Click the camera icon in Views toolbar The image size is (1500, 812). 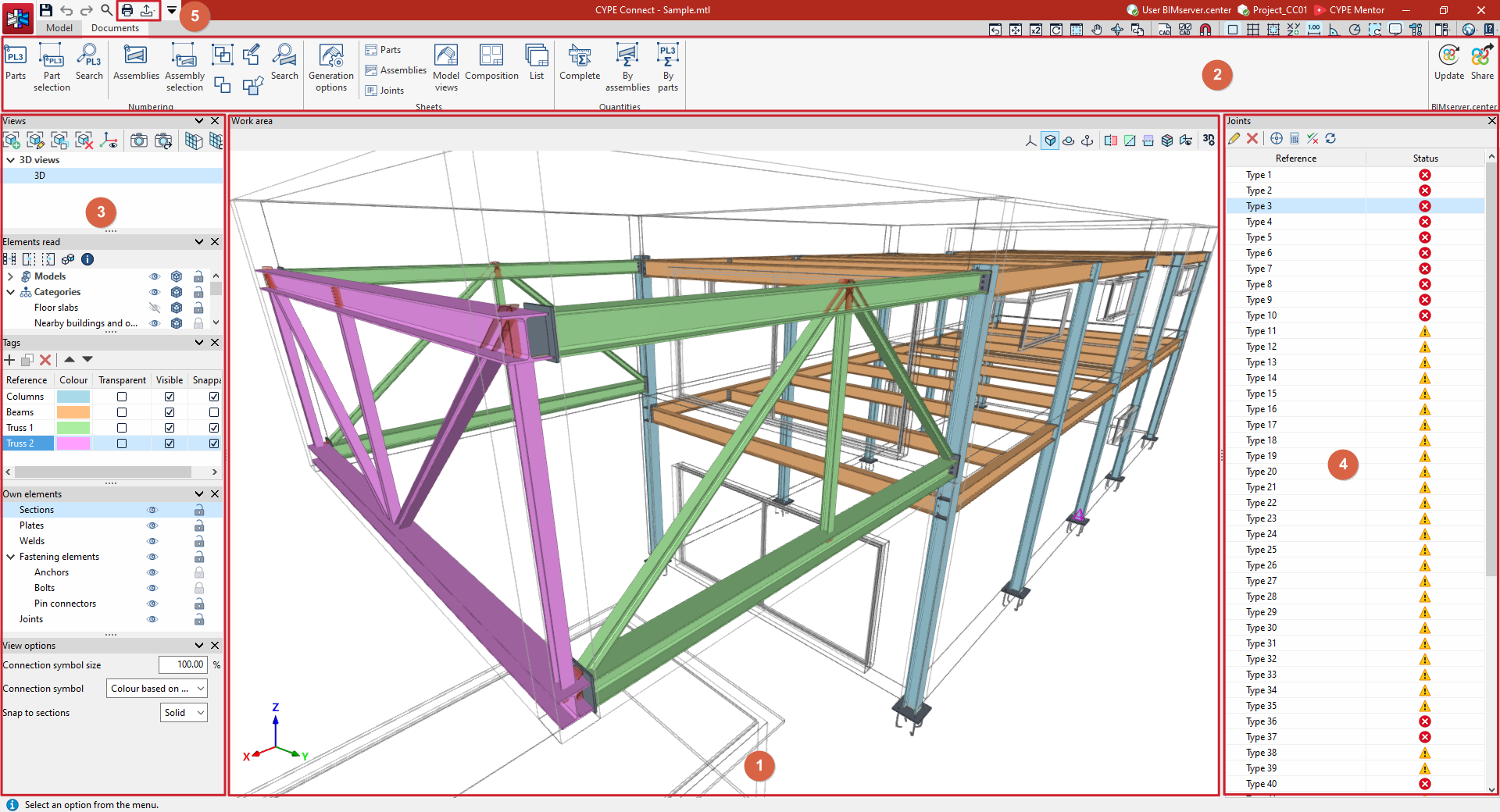138,141
